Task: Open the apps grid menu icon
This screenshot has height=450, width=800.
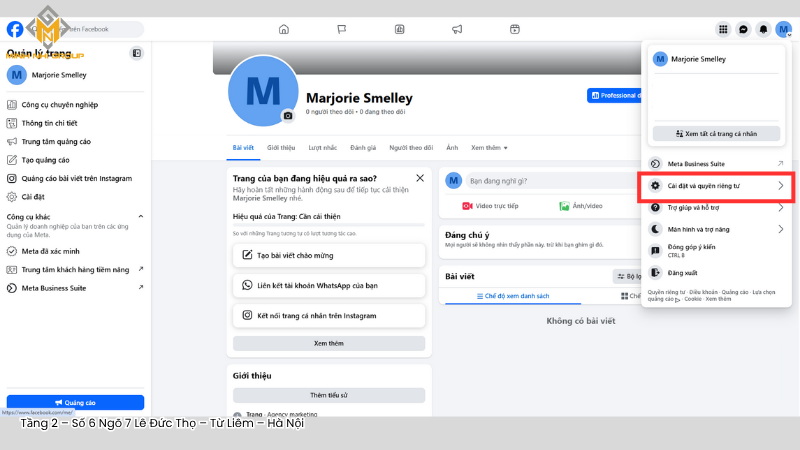Action: 723,29
